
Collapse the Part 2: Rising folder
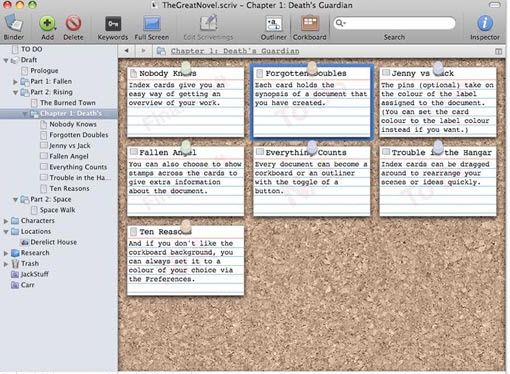[x=15, y=93]
